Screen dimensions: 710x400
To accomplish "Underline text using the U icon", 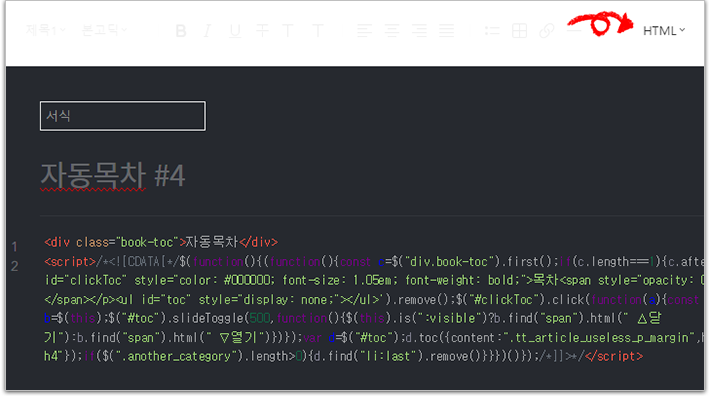I will [x=235, y=31].
